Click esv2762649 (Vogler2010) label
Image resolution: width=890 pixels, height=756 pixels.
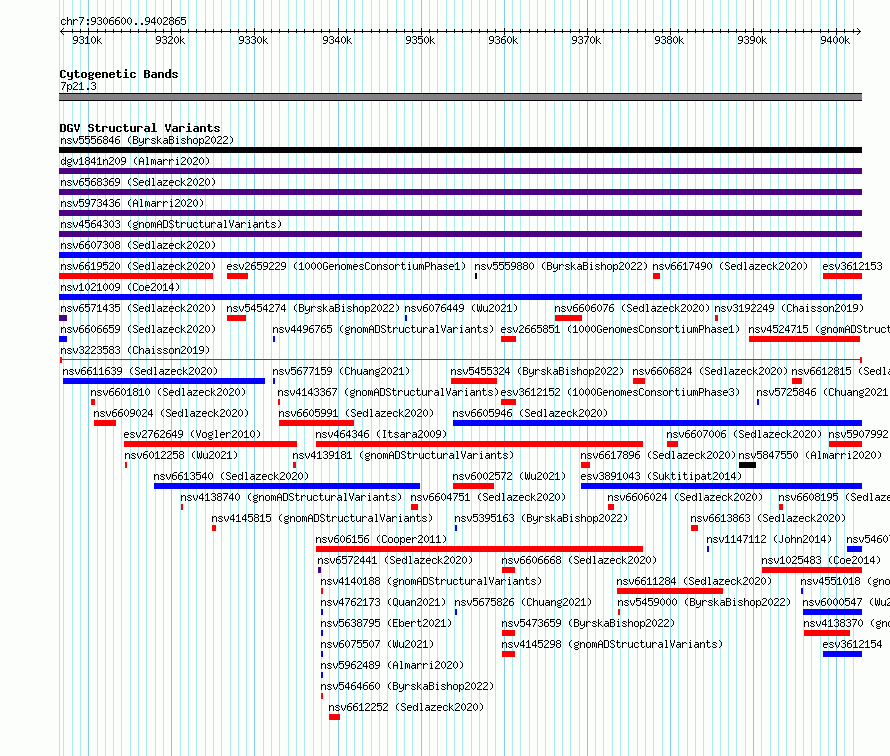pyautogui.click(x=192, y=434)
